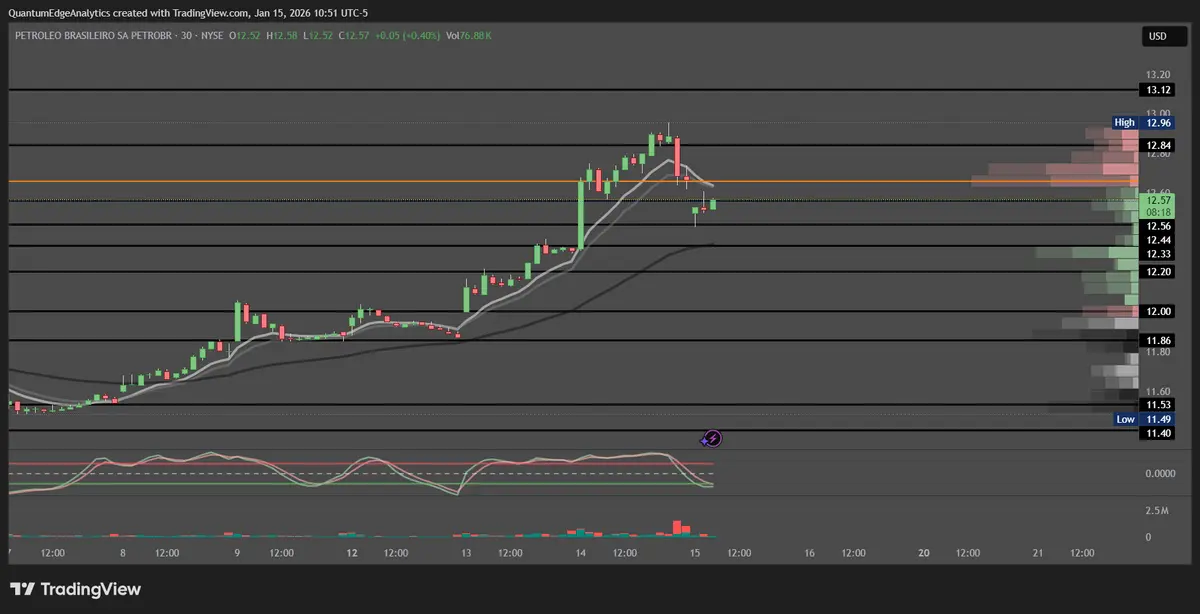This screenshot has width=1200, height=614.
Task: Click the H12.58 high value in legend
Action: pyautogui.click(x=283, y=36)
